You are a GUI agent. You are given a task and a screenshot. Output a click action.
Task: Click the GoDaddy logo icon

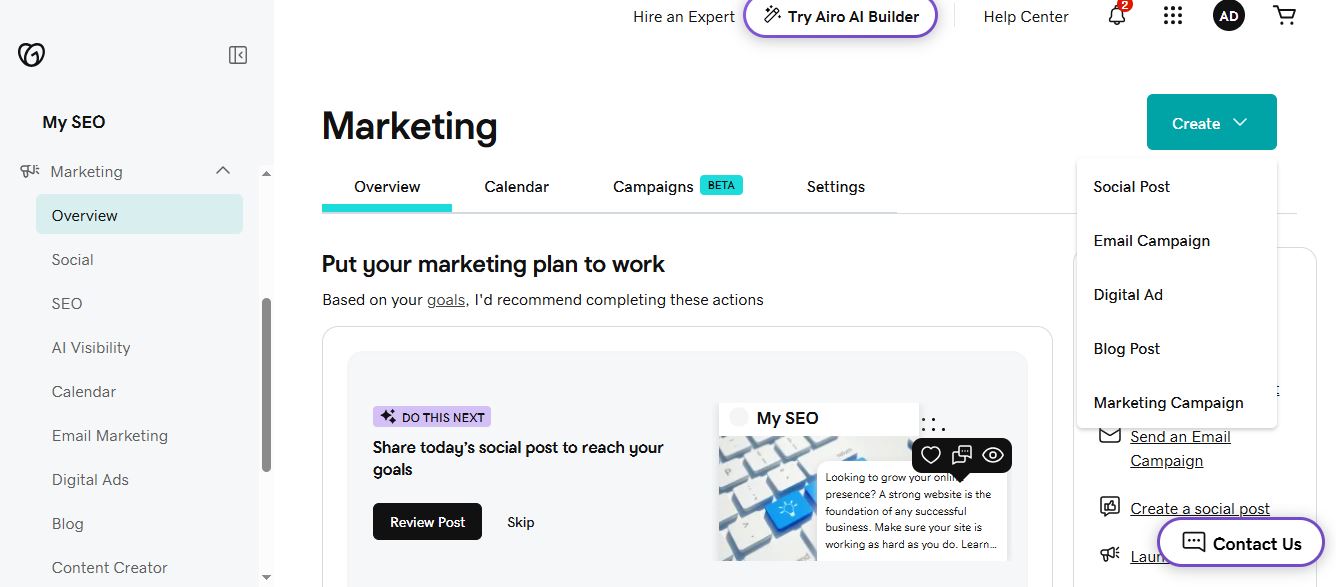click(x=32, y=55)
